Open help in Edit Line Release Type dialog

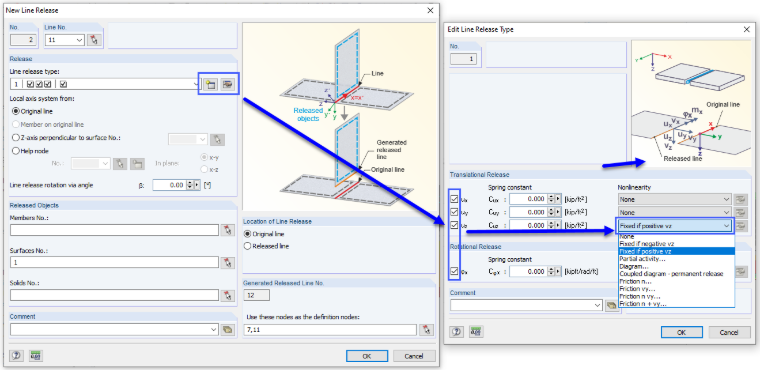tap(456, 332)
